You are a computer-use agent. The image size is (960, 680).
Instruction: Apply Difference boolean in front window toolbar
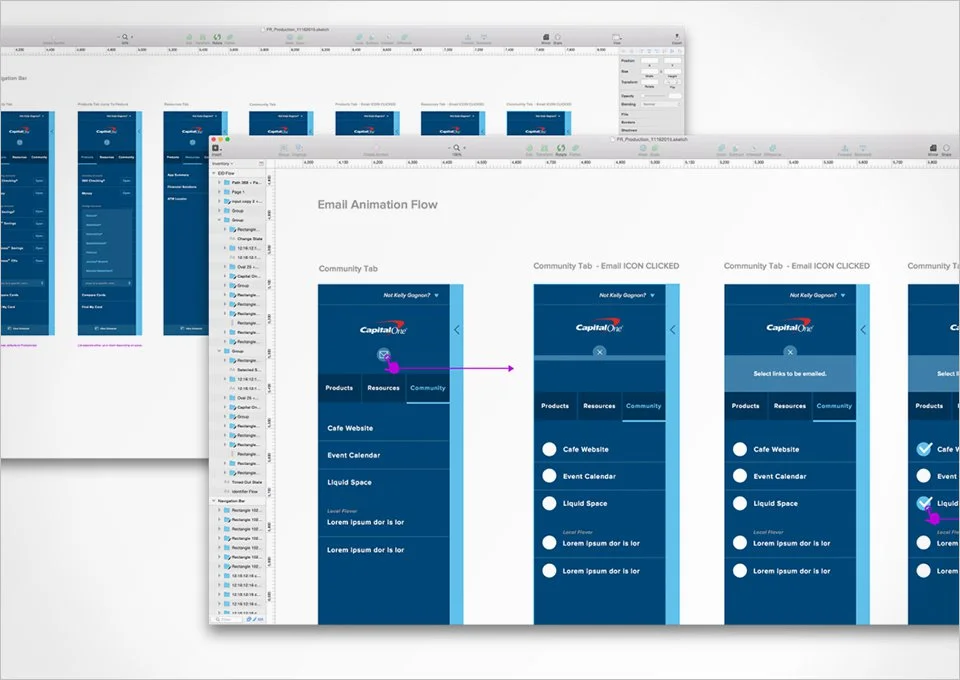pos(773,148)
